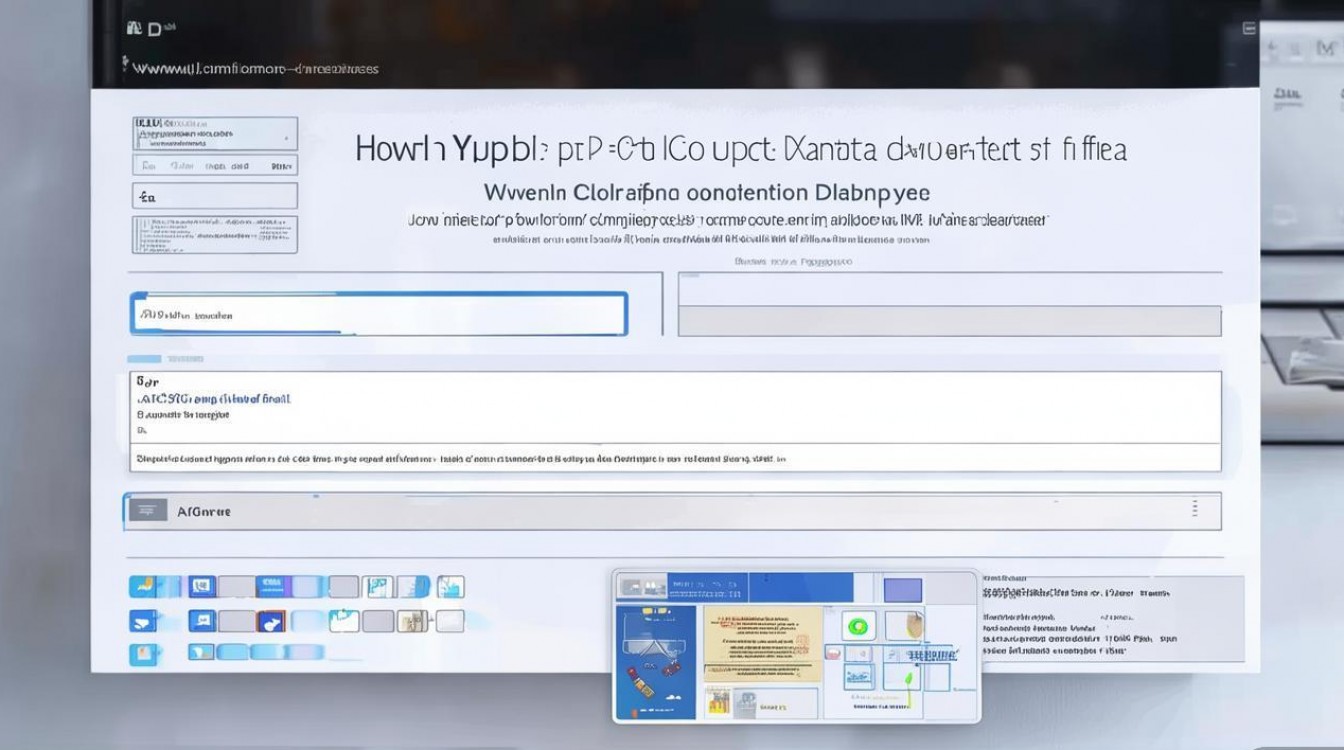Open the three-dot menu on AfGnrue bar
The image size is (1344, 750).
1194,509
